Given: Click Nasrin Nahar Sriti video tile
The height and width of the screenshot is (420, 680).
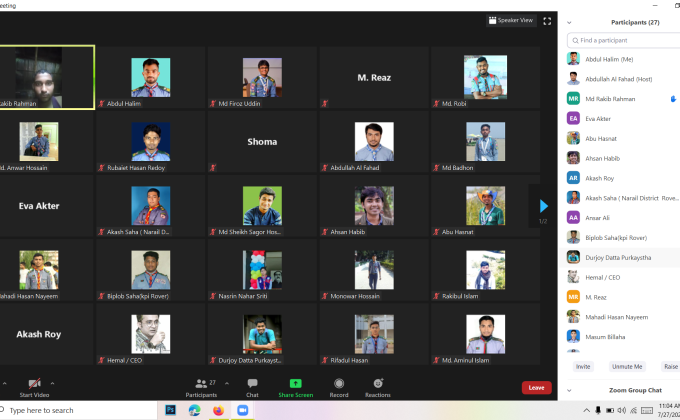Looking at the screenshot, I should (262, 270).
